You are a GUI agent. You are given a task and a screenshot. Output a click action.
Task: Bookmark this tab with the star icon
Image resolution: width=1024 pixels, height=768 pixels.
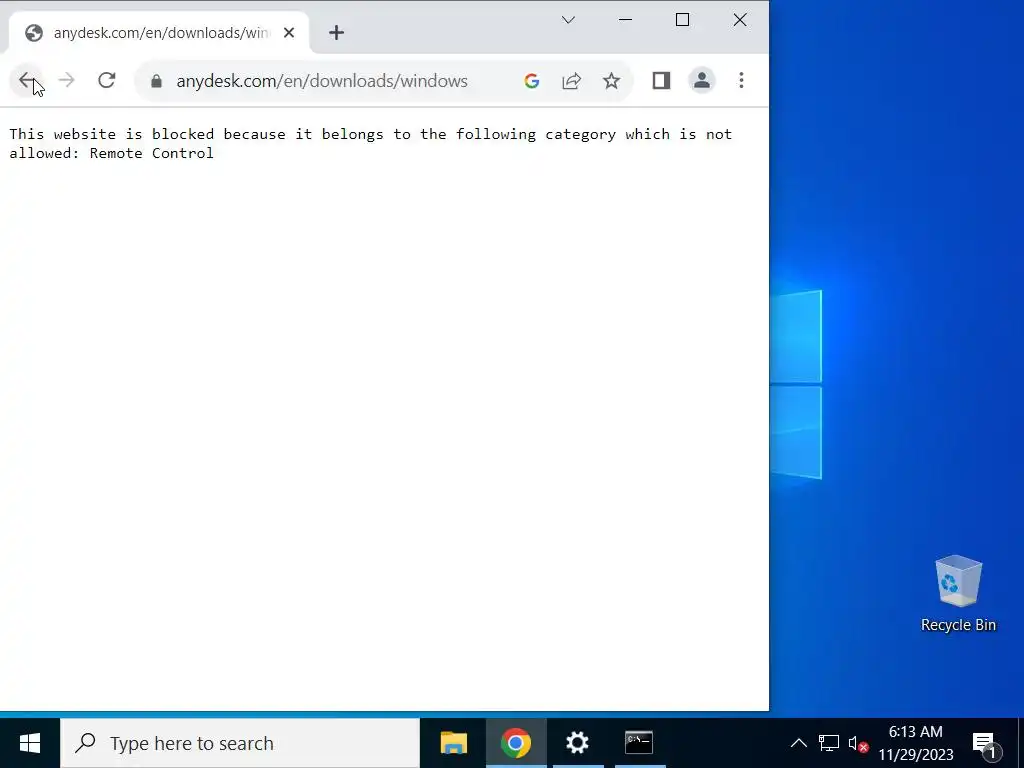pyautogui.click(x=611, y=81)
